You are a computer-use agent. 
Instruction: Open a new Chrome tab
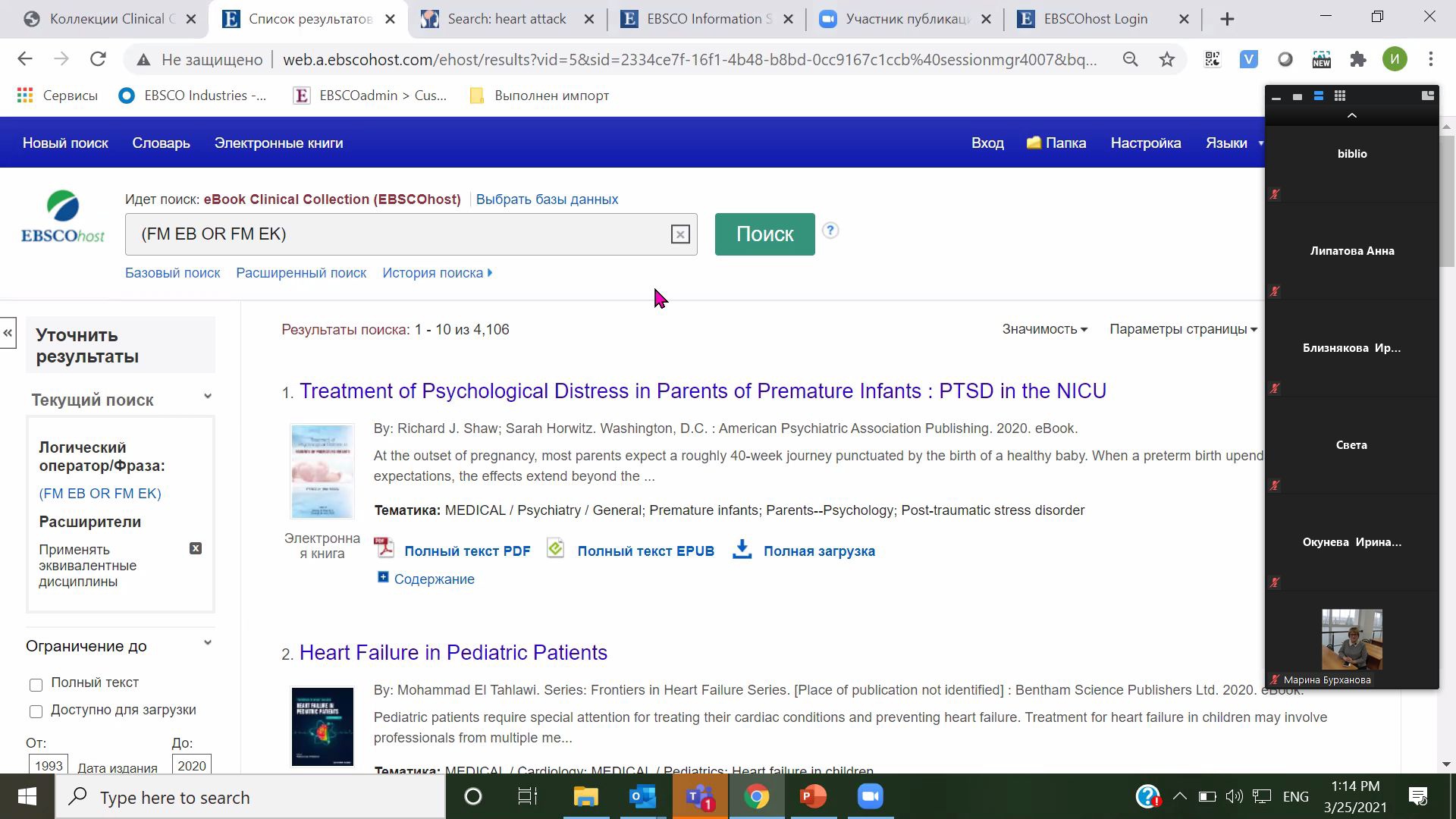(x=1227, y=19)
